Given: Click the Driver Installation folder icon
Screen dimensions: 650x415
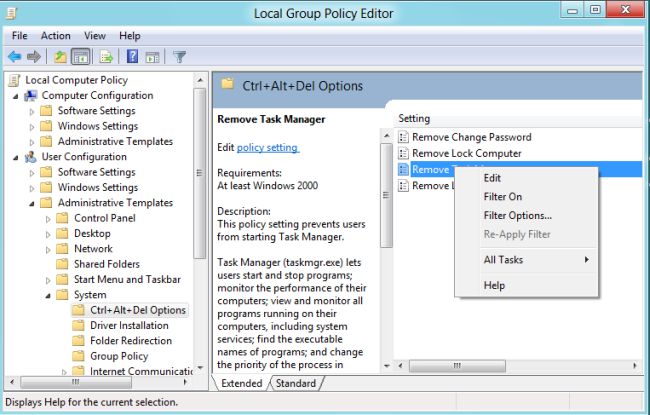Looking at the screenshot, I should point(78,325).
